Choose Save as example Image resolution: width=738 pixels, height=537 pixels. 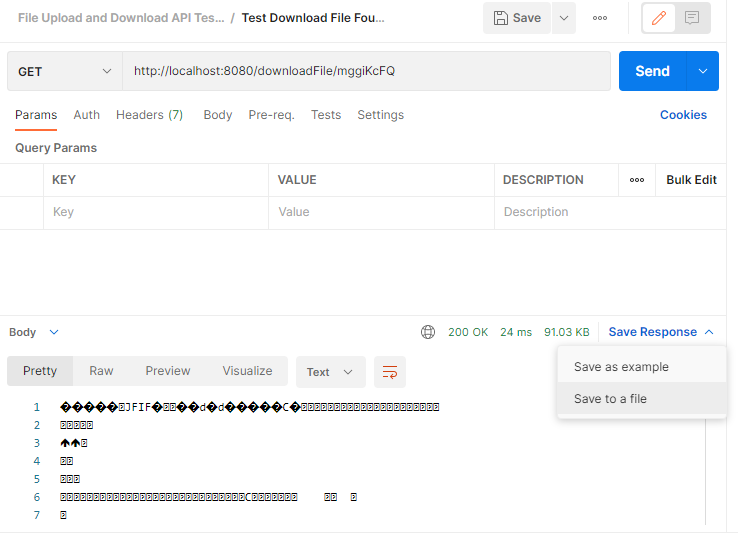pos(642,367)
